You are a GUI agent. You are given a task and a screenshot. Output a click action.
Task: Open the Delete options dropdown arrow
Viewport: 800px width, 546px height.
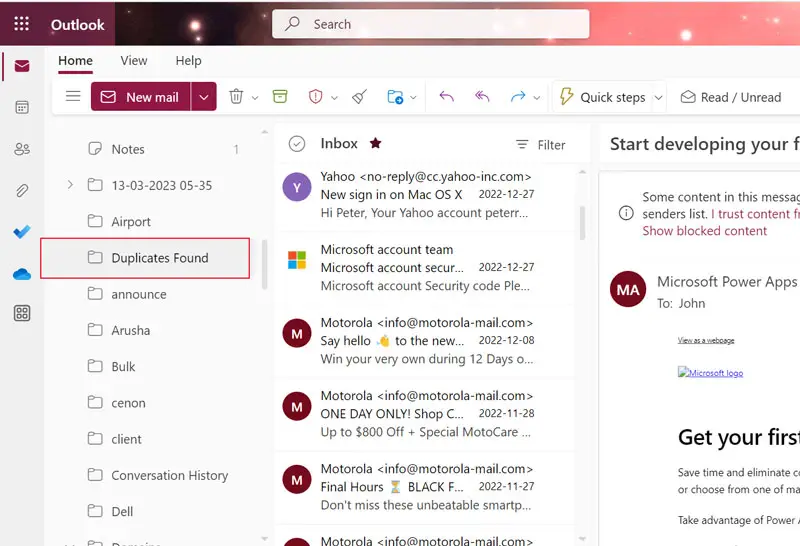[255, 97]
